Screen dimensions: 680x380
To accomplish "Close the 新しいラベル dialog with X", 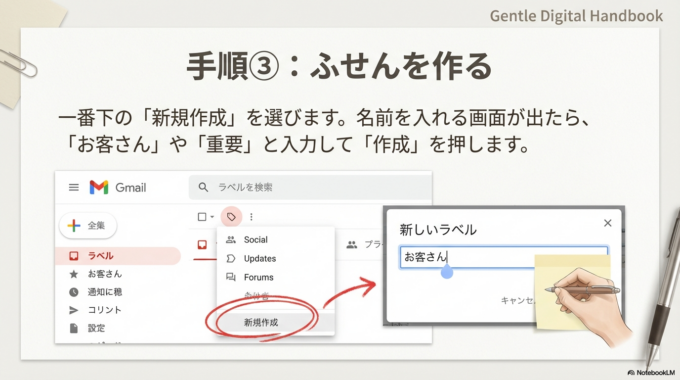I will tap(608, 223).
